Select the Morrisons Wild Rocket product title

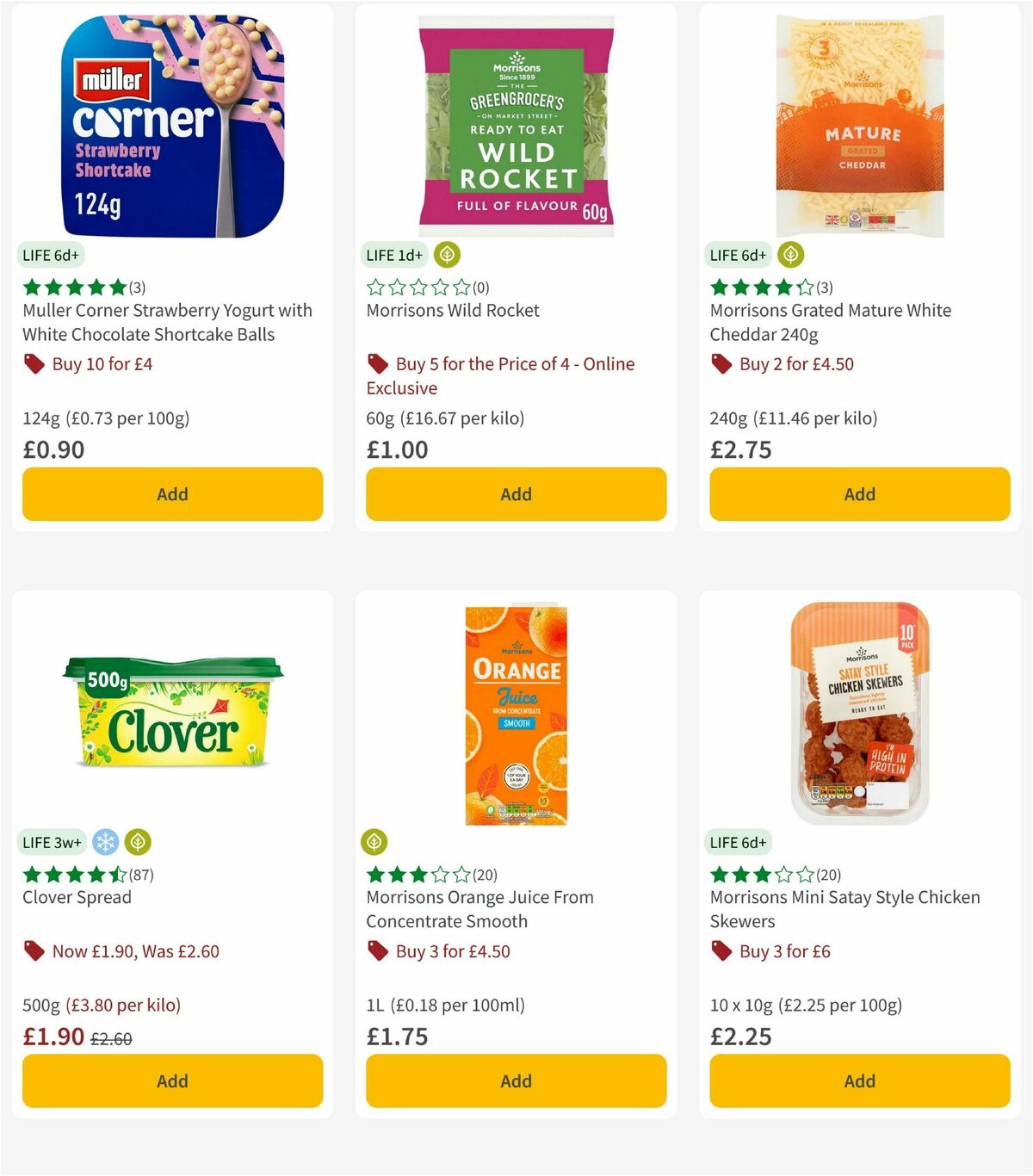pyautogui.click(x=452, y=311)
